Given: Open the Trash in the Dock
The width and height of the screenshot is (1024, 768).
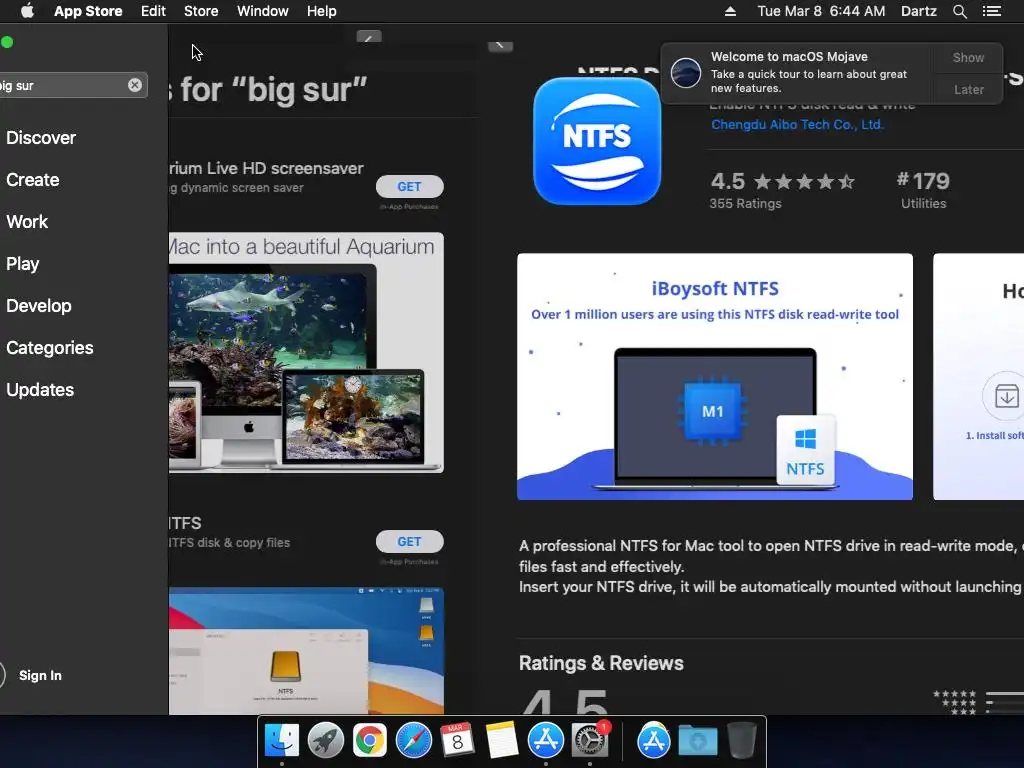Looking at the screenshot, I should pos(742,741).
